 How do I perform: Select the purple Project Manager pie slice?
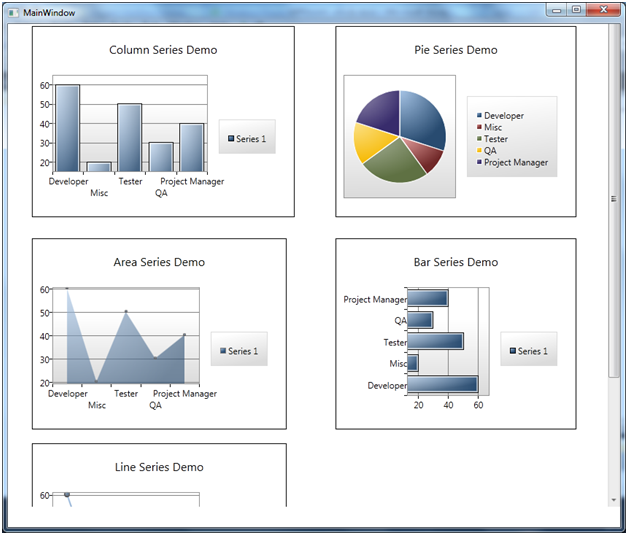380,113
